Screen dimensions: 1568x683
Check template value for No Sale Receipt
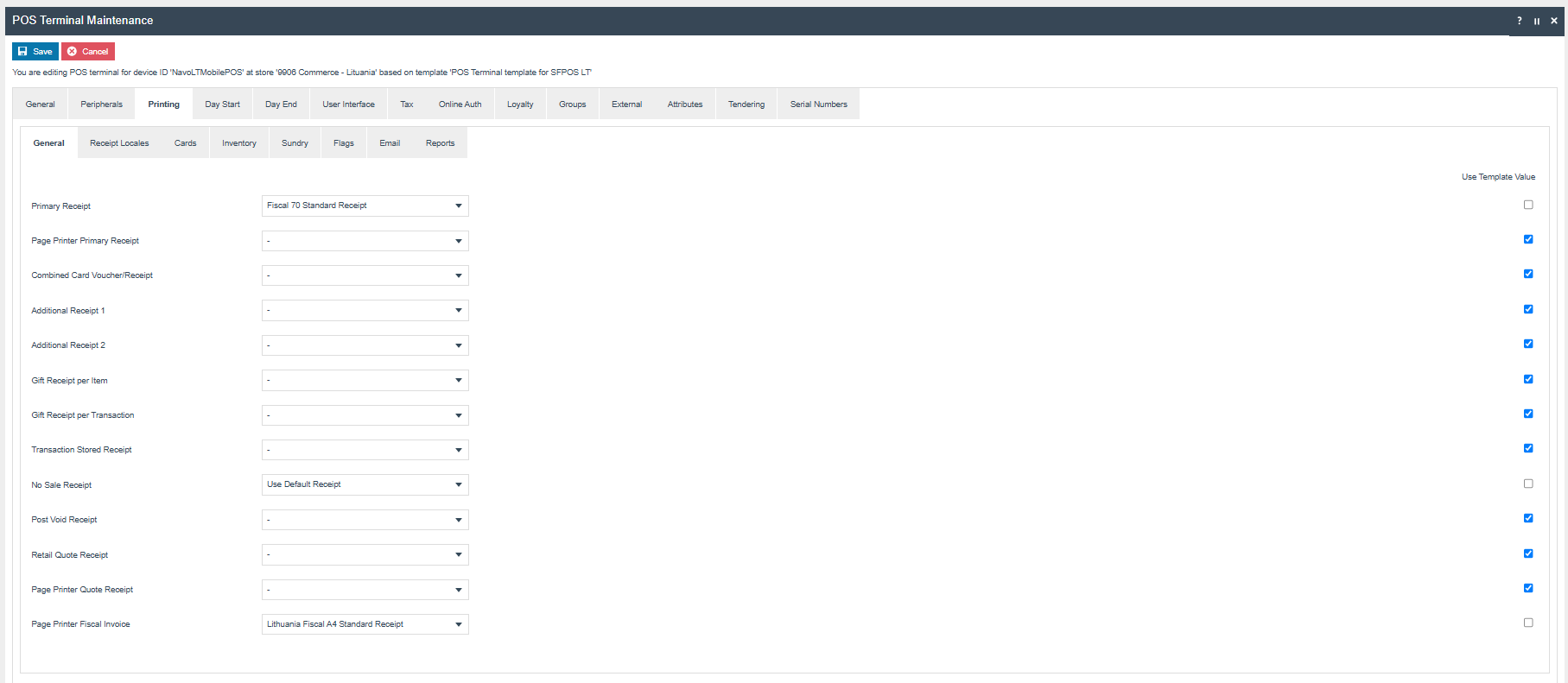[1528, 484]
